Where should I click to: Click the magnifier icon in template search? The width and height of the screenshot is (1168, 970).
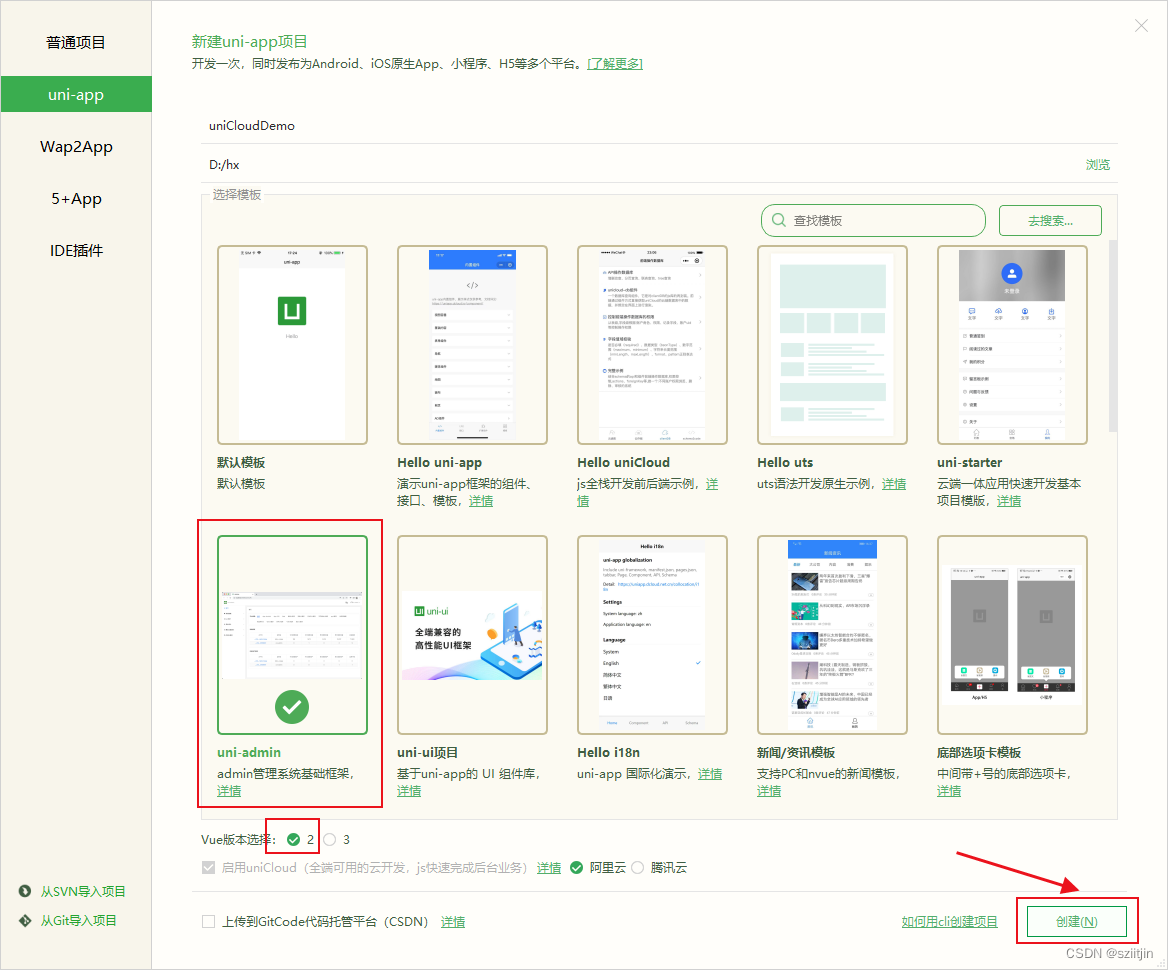(x=778, y=221)
